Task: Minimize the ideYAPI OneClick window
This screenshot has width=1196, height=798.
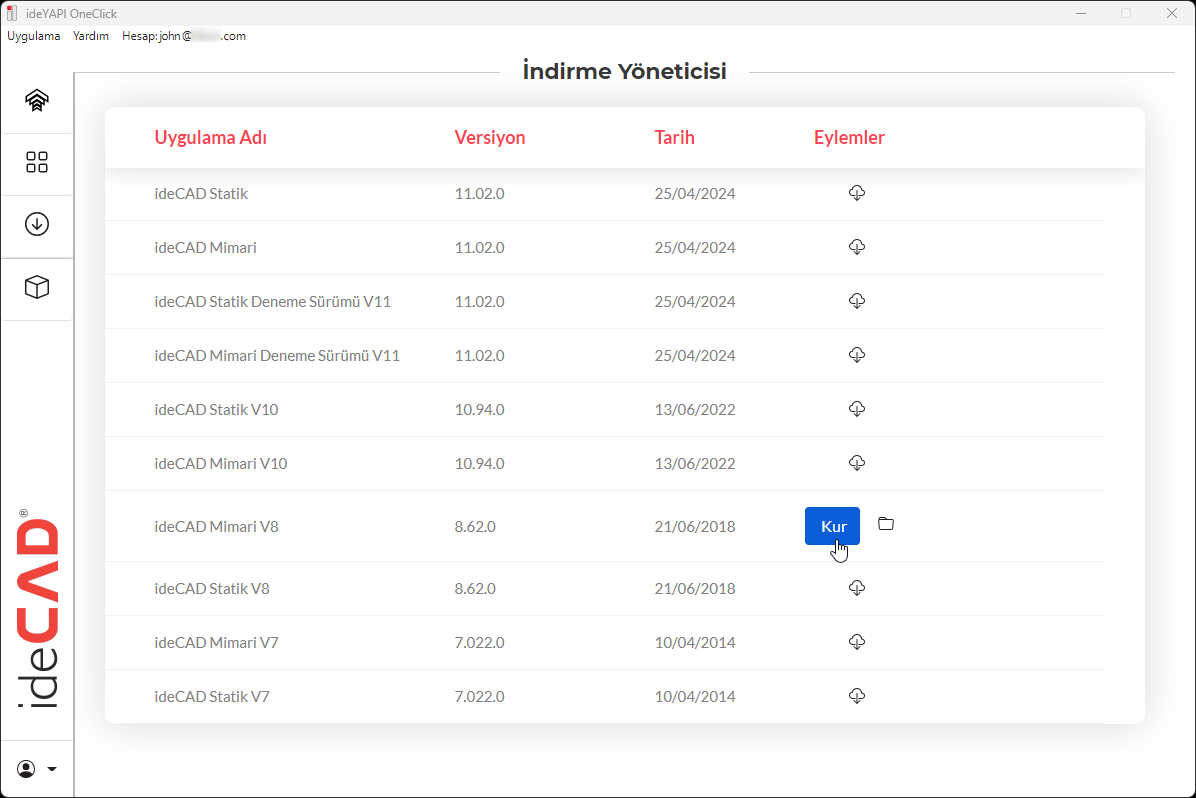Action: coord(1081,13)
